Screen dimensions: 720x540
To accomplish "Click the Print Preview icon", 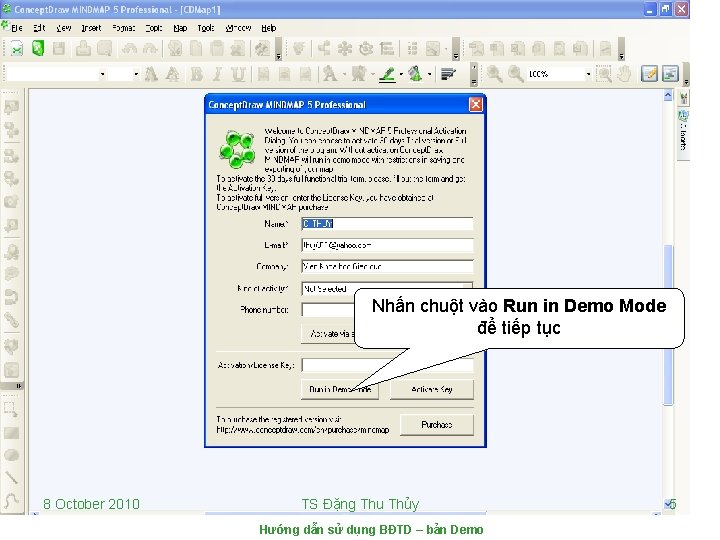I will click(x=104, y=48).
